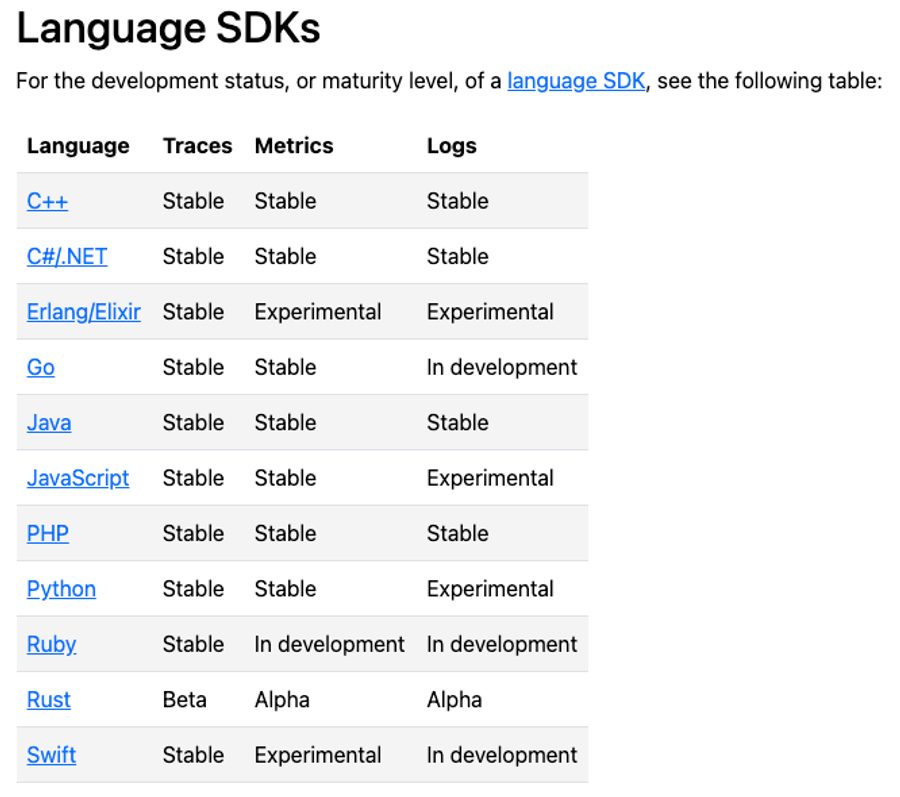Open the Python SDK link
Screen dimensions: 900x797
61,589
